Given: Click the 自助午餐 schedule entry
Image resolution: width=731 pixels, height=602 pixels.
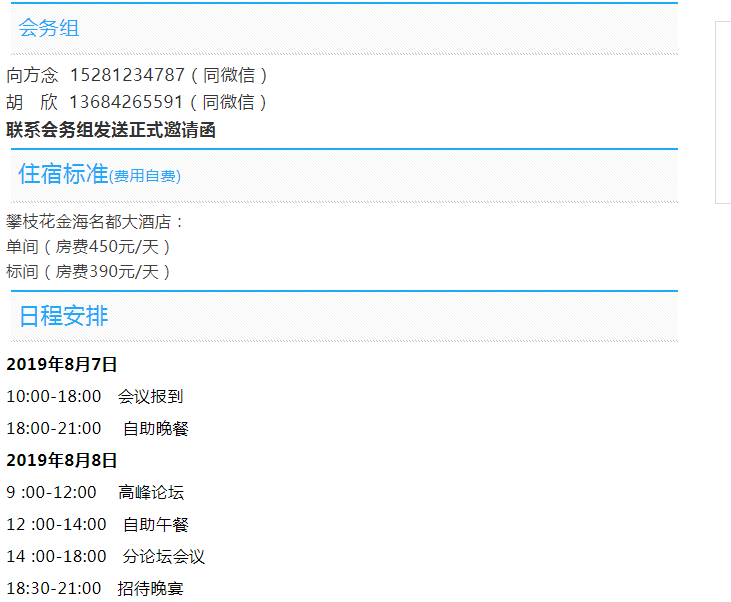Looking at the screenshot, I should pos(155,524).
